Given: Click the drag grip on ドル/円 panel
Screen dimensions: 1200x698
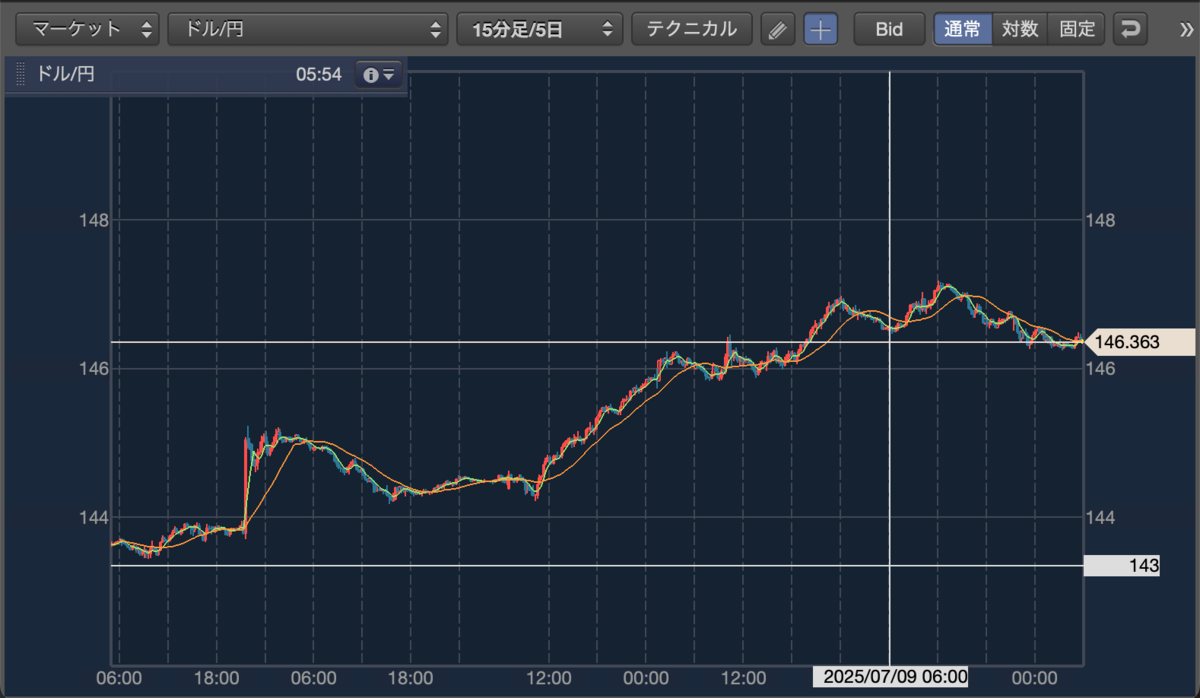Looking at the screenshot, I should click(x=19, y=74).
